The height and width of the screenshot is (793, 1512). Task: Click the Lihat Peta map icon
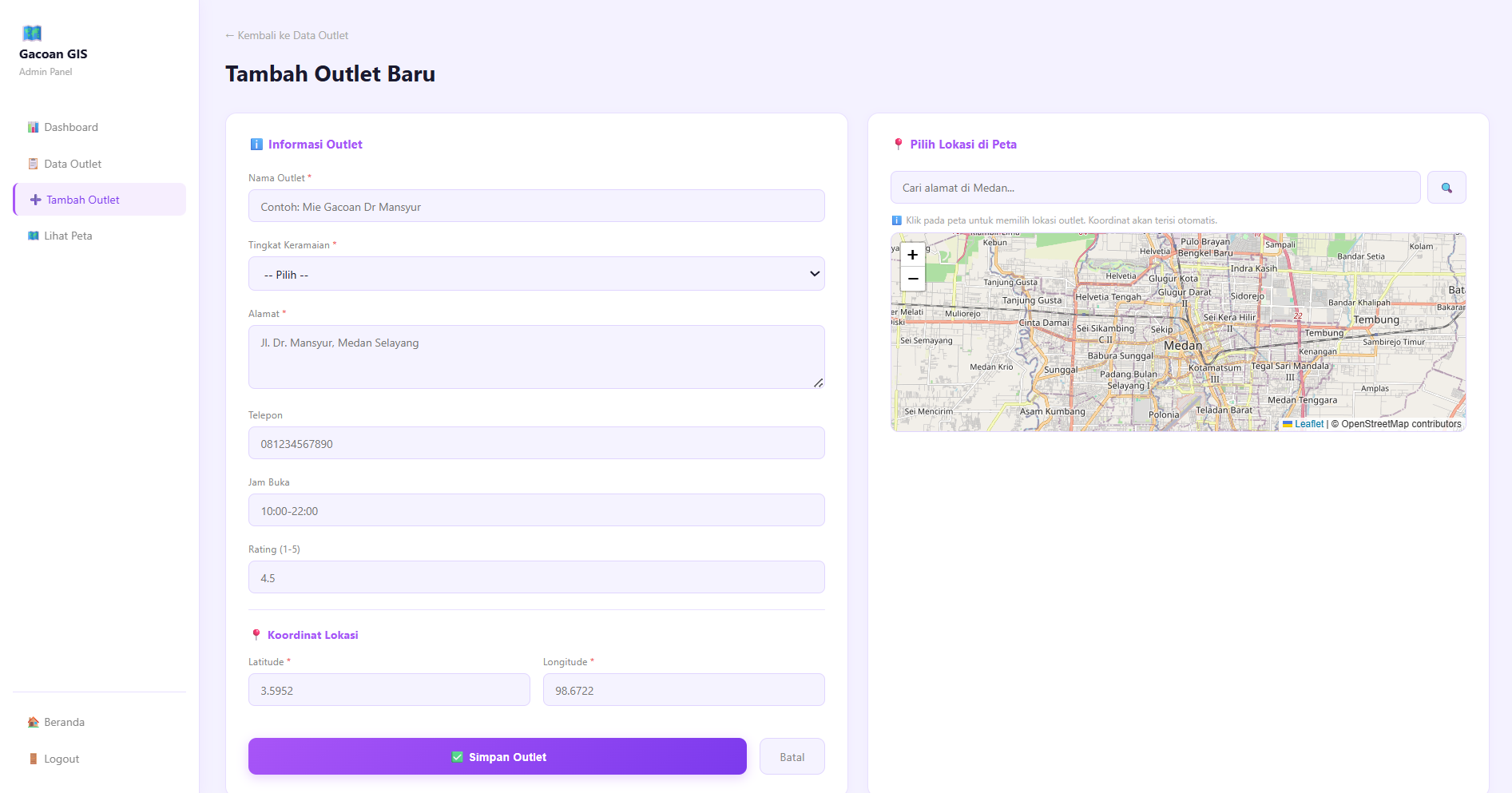tap(33, 236)
